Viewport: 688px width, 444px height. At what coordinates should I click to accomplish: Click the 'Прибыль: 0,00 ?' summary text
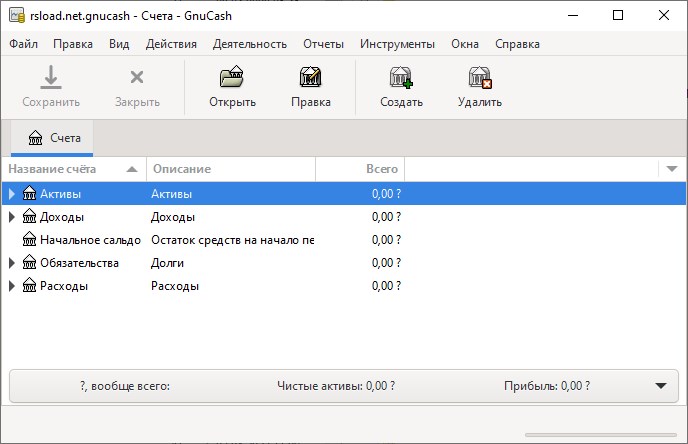point(547,386)
